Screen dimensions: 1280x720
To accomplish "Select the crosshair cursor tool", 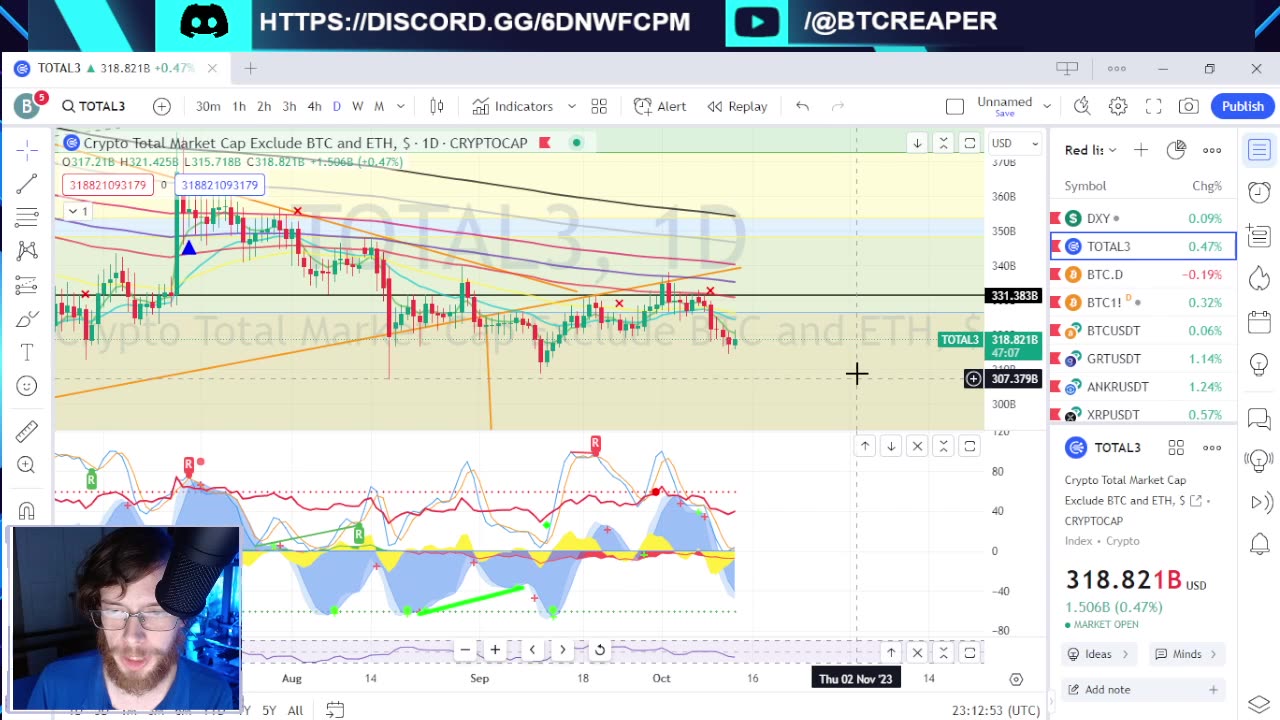I will 27,150.
